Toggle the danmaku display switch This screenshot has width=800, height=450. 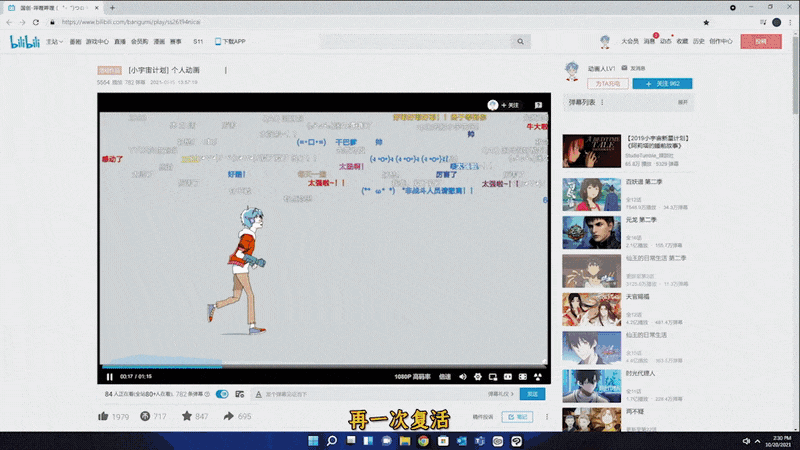222,394
